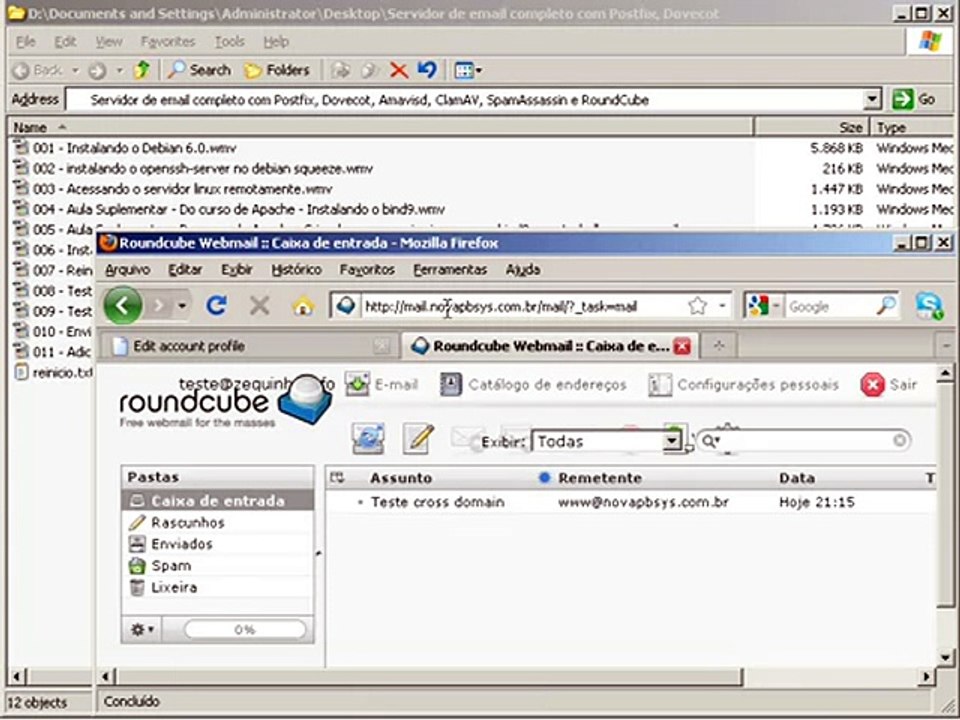Open Histórico menu in Firefox
Viewport: 960px width, 720px height.
(296, 269)
